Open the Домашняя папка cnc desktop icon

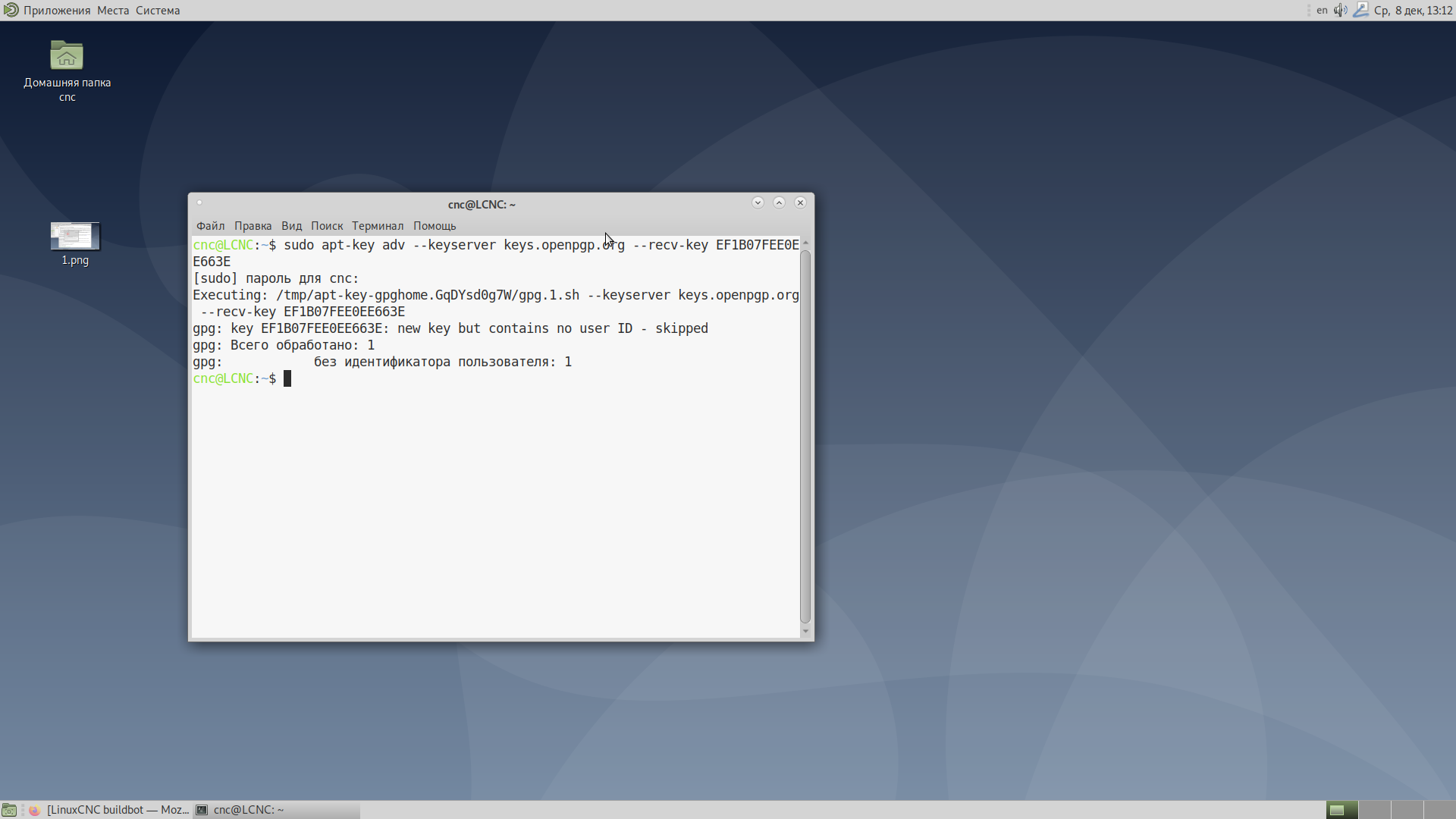67,57
